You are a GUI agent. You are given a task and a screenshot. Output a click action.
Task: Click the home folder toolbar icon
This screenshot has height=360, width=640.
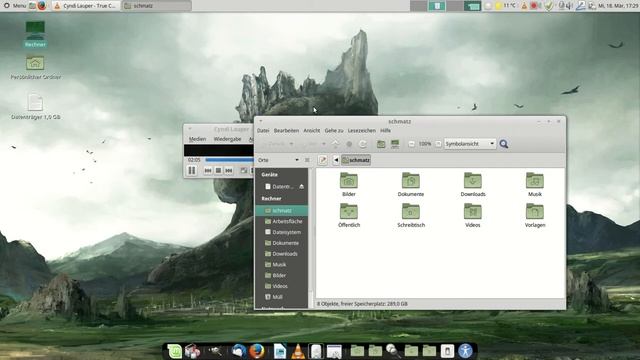pyautogui.click(x=381, y=144)
